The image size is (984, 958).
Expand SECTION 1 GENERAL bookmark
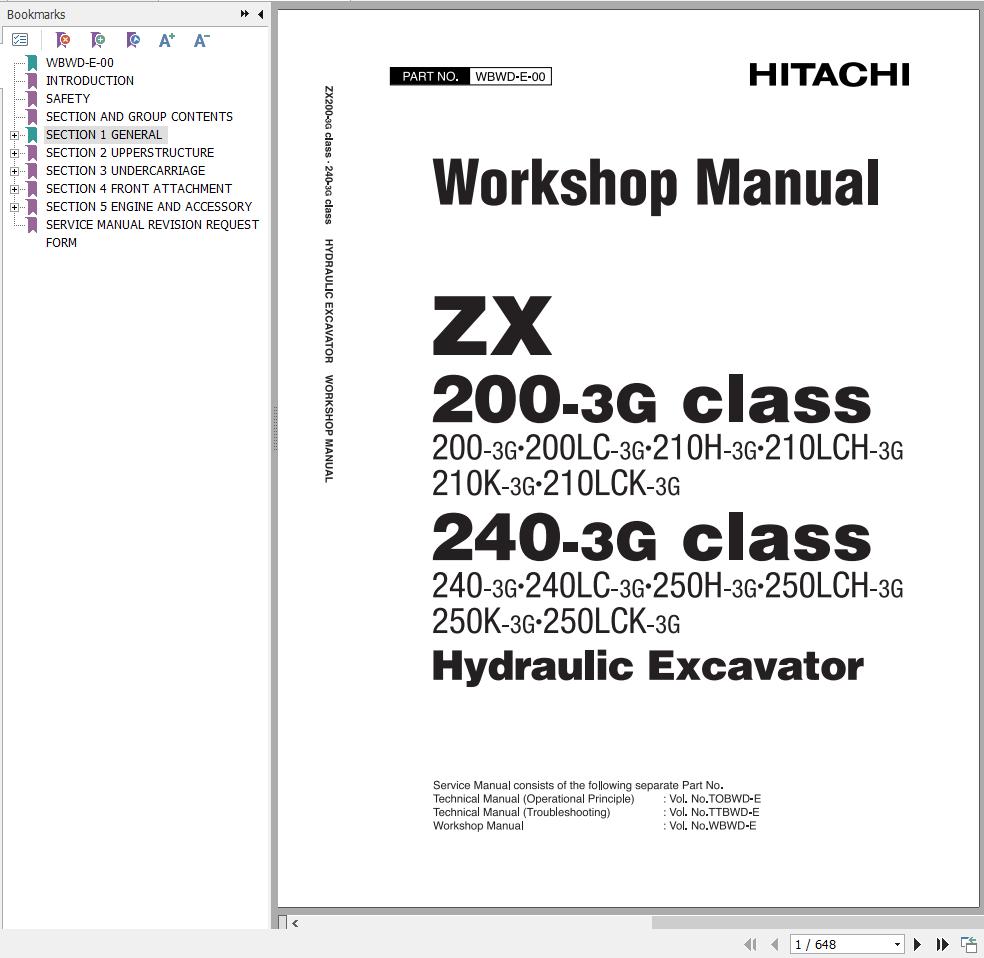(x=14, y=136)
